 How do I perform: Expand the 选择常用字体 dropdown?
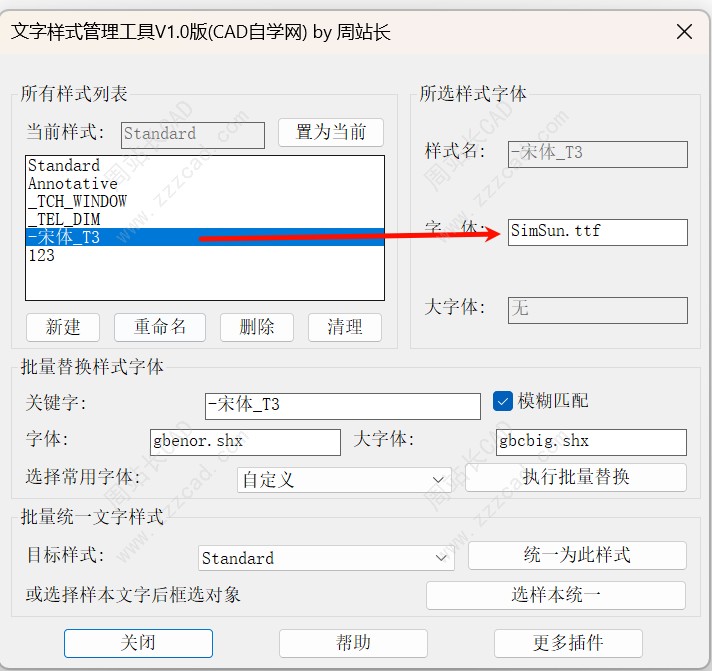[x=344, y=479]
